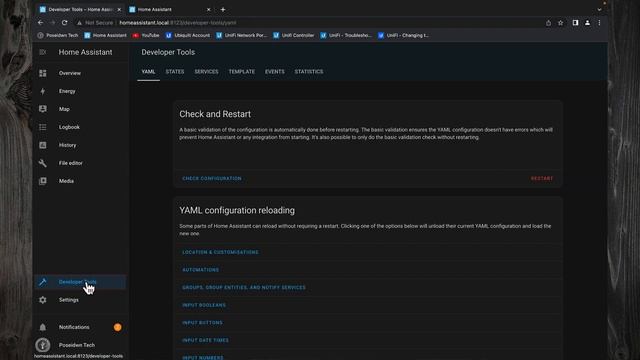Open the Map sidebar icon
This screenshot has width=640, height=360.
[x=43, y=109]
